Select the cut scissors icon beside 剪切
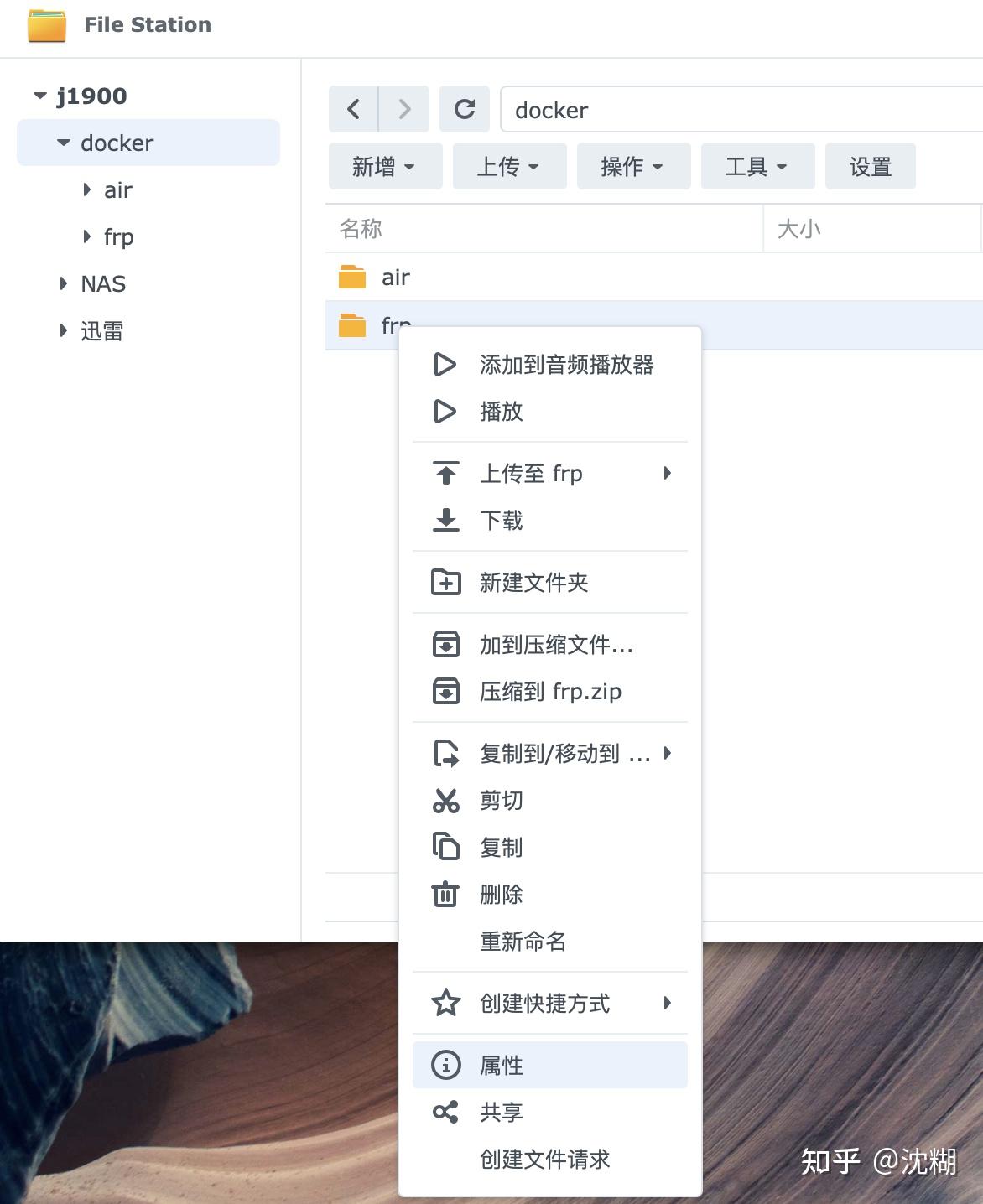Image resolution: width=983 pixels, height=1204 pixels. tap(445, 801)
